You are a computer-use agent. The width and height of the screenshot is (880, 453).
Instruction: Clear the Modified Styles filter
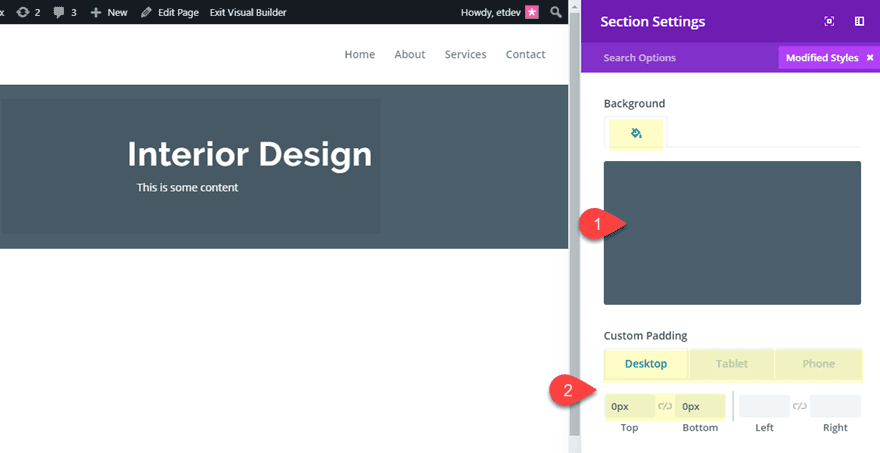coord(870,58)
